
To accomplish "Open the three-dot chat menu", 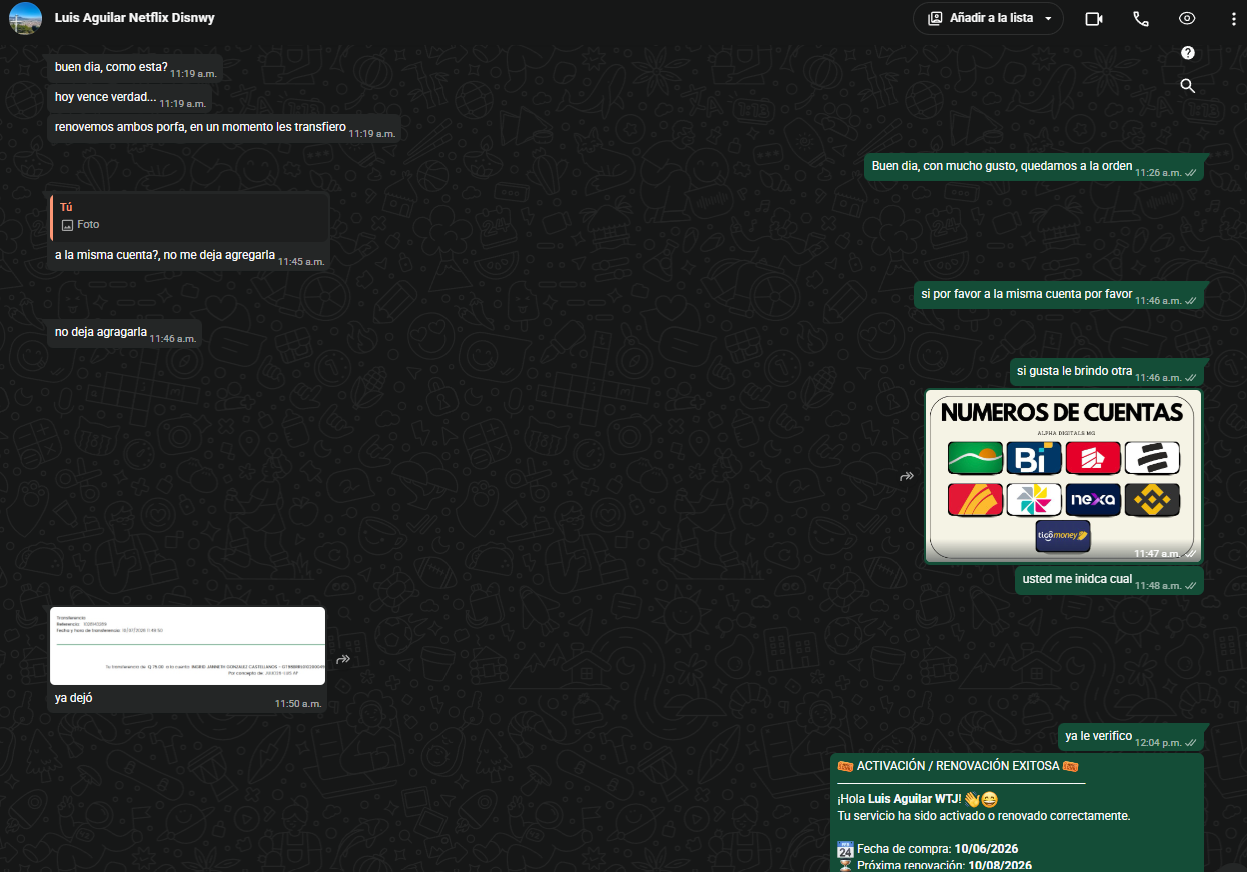I will (x=1233, y=18).
